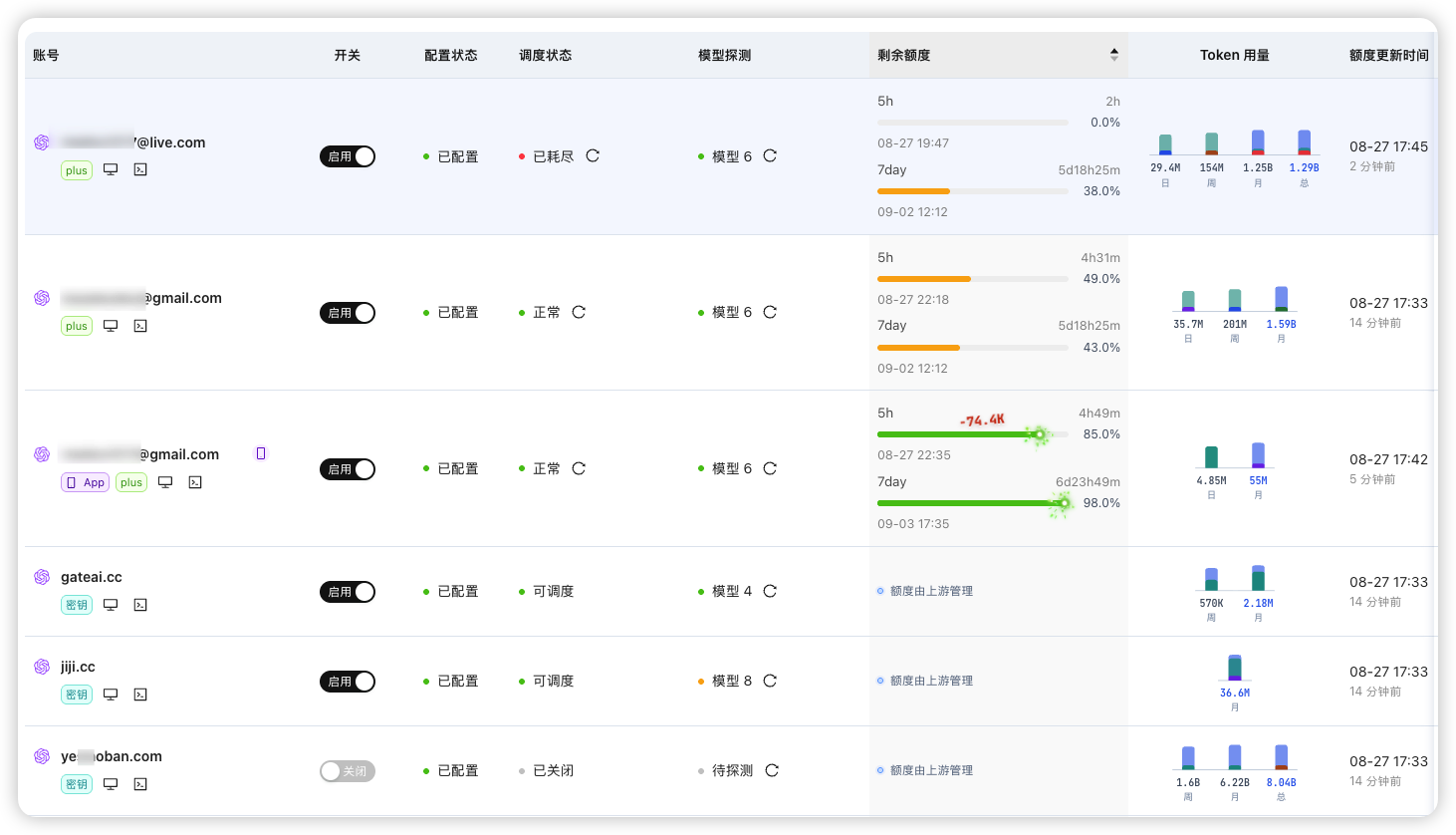Click the 8.04B total token usage bar
The width and height of the screenshot is (1456, 835).
(x=1282, y=757)
